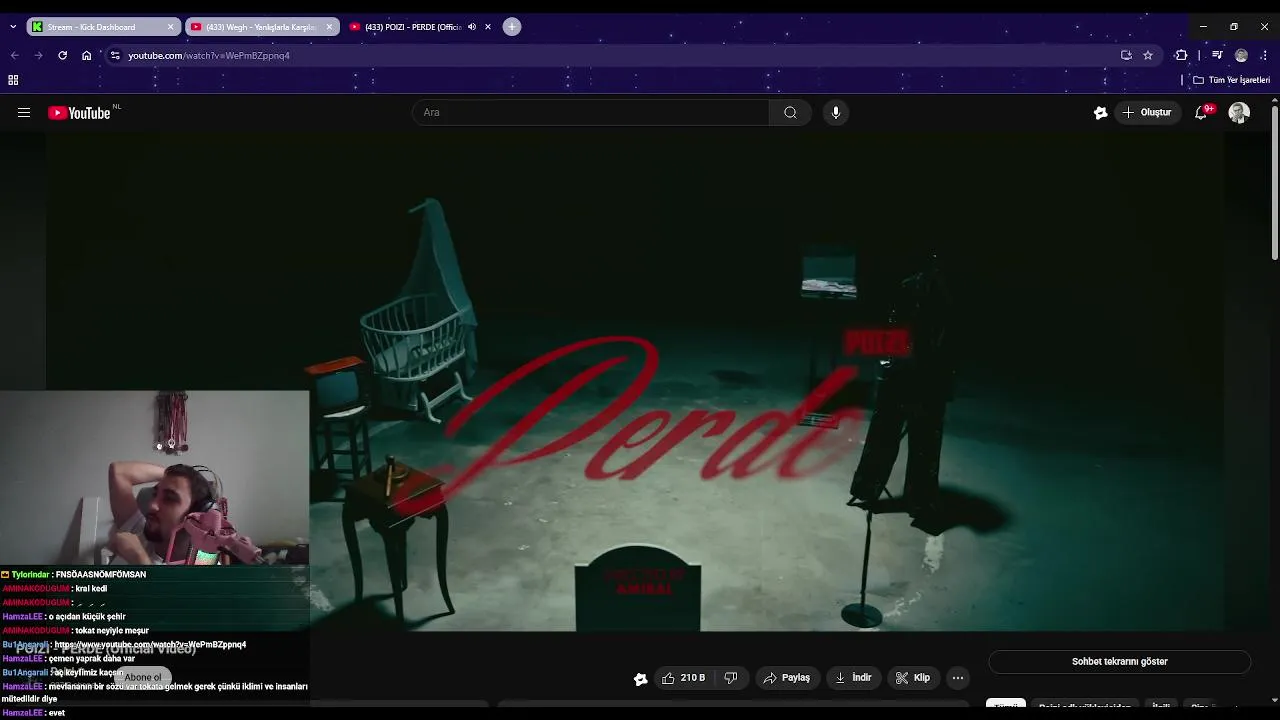
Task: View site information icon in address bar
Action: (x=115, y=55)
